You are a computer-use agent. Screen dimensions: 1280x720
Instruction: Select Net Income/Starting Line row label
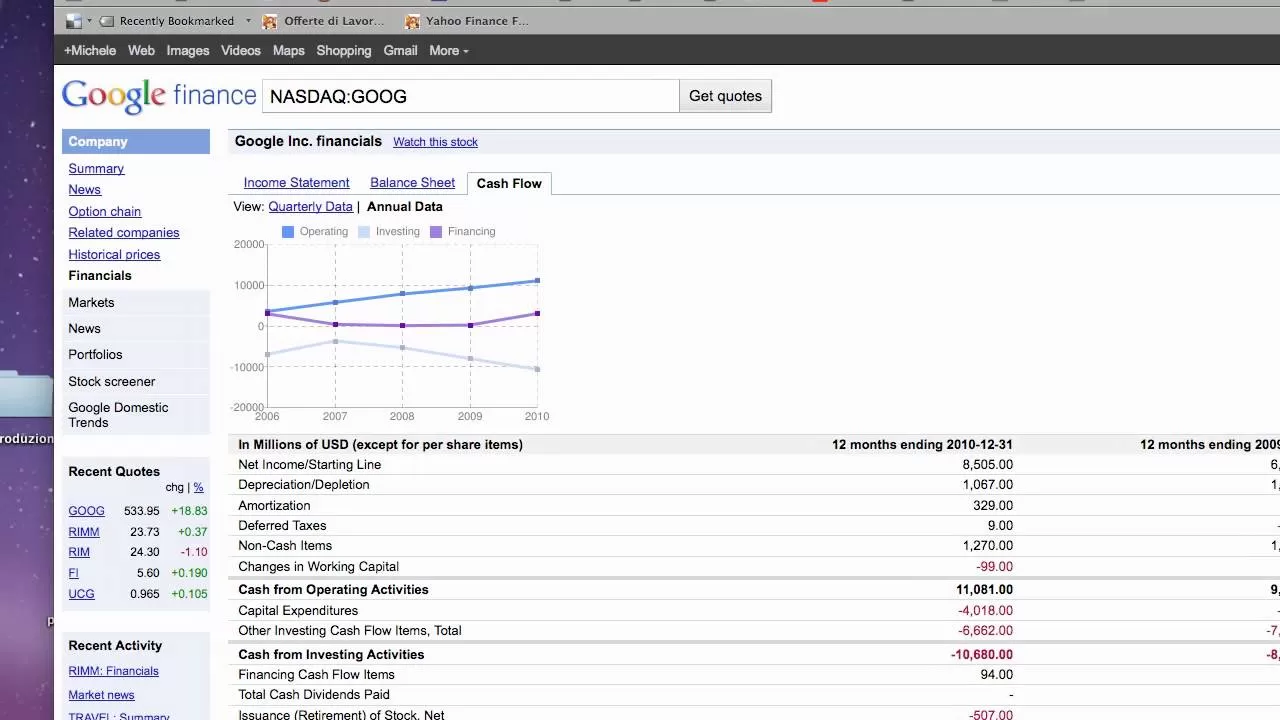(309, 464)
